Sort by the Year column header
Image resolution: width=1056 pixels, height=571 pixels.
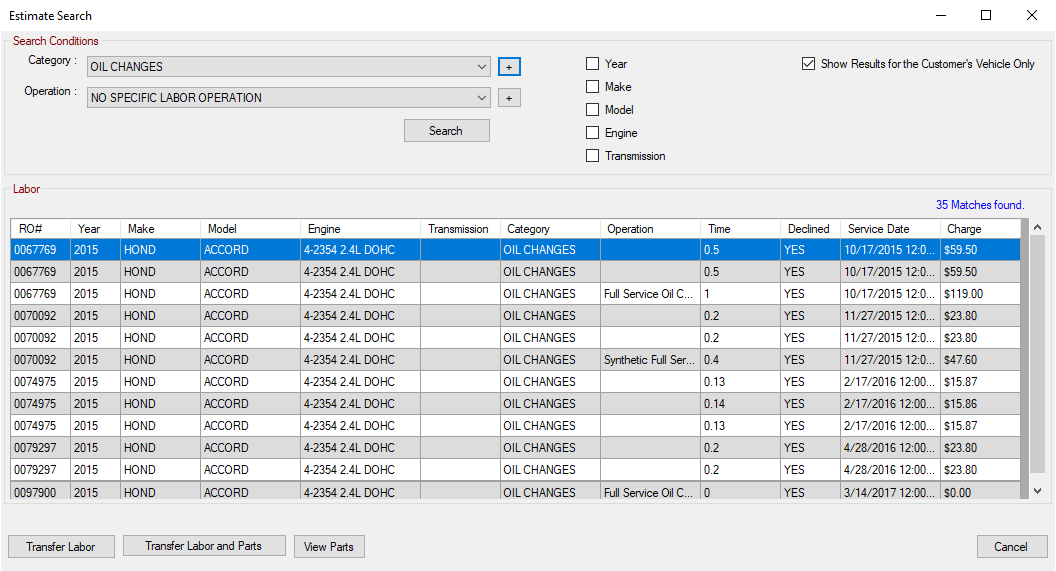(x=95, y=229)
